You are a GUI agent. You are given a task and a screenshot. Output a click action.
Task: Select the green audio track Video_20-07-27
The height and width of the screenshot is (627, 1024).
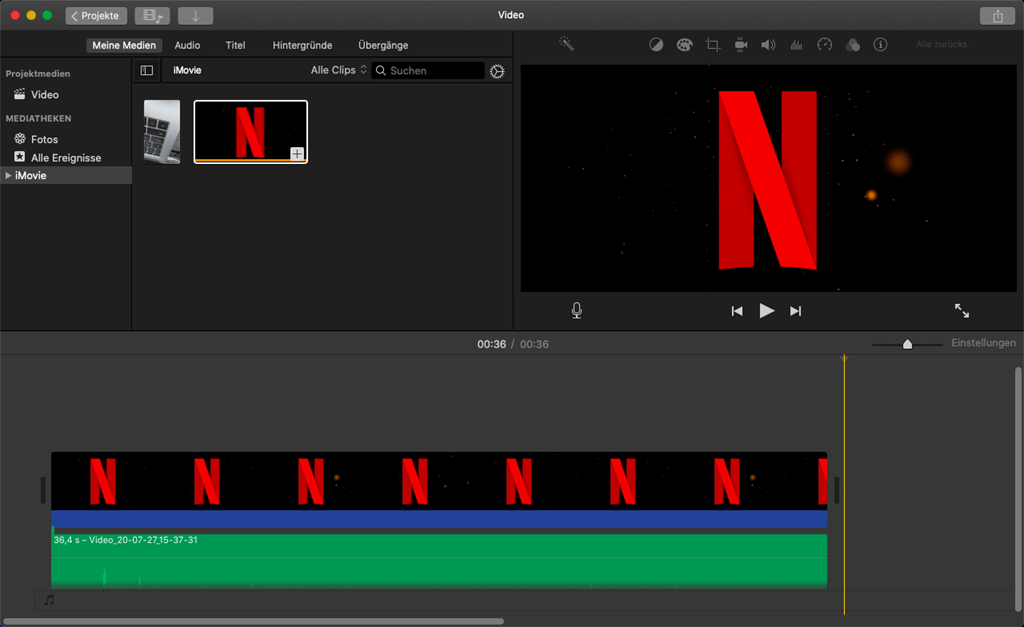(439, 562)
